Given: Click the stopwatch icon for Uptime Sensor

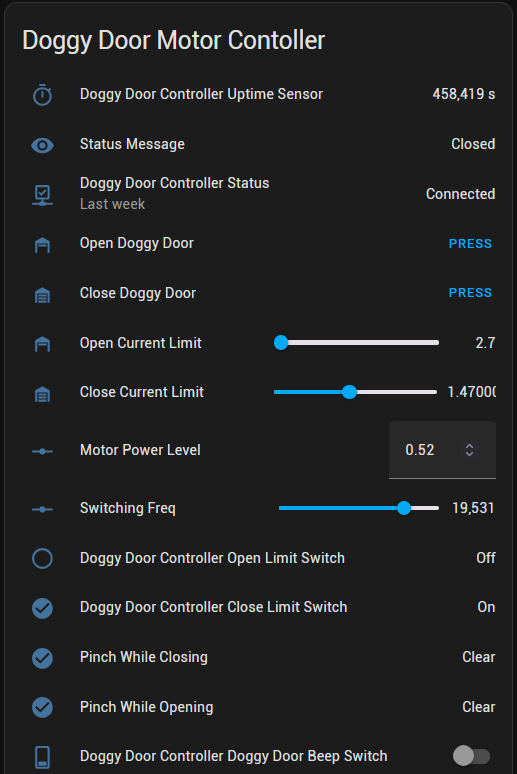Looking at the screenshot, I should pyautogui.click(x=42, y=95).
